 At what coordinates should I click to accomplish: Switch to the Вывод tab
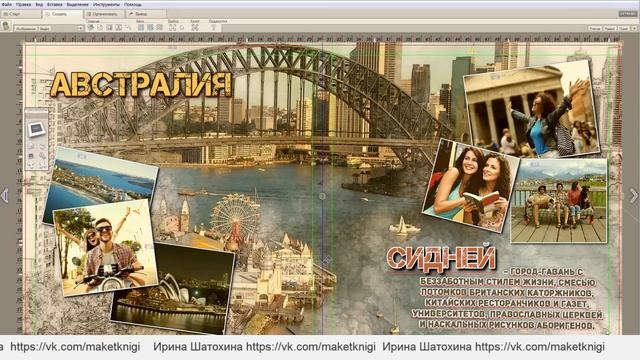(146, 14)
